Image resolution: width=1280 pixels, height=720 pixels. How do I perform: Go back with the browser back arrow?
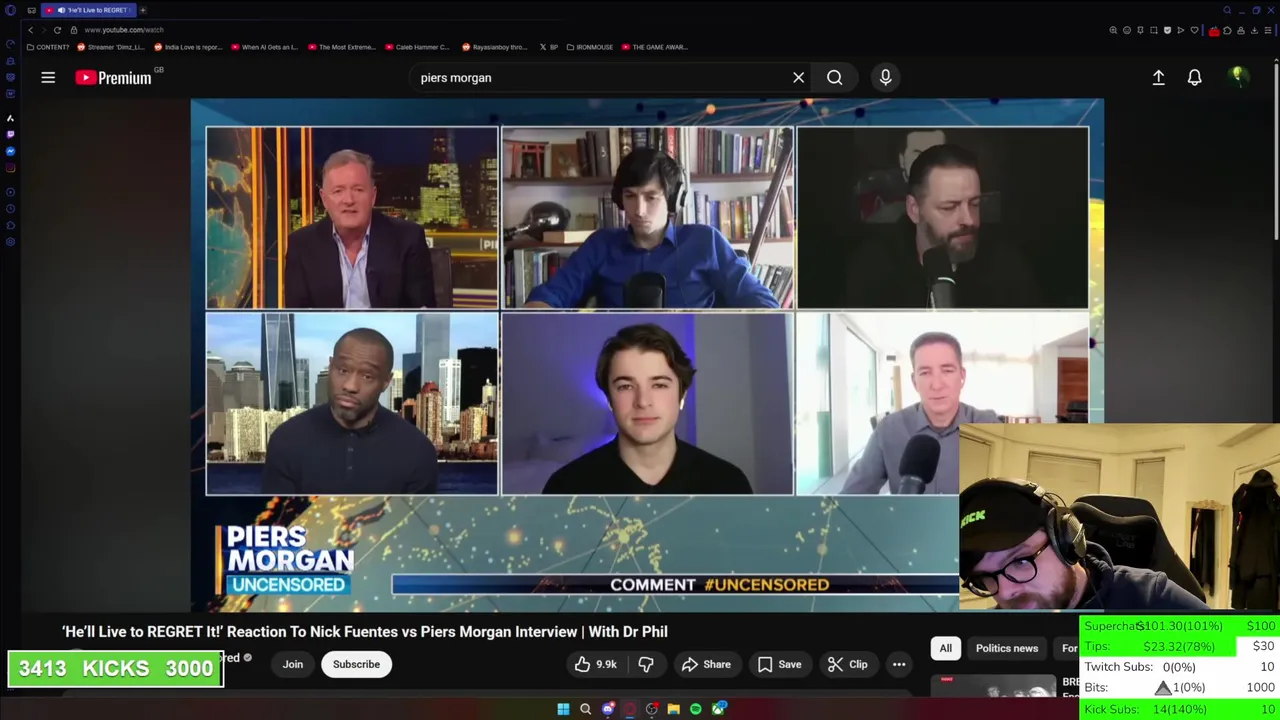coord(30,30)
